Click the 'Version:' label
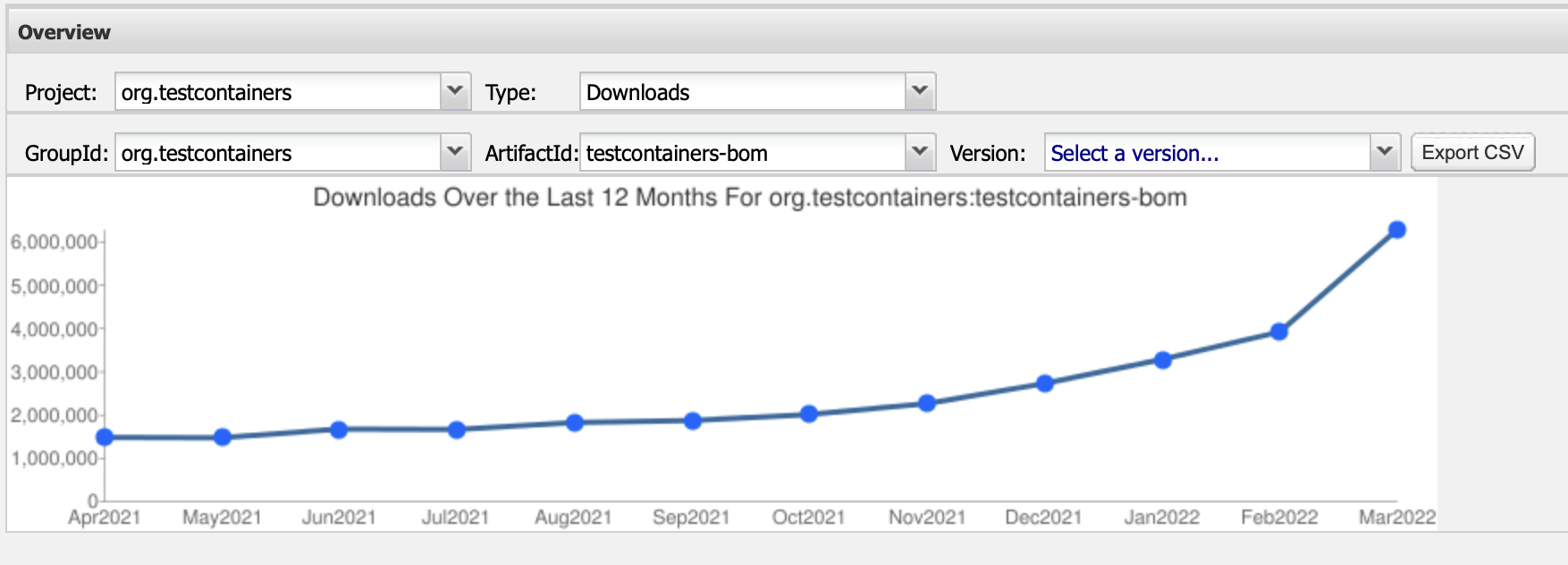Viewport: 1568px width, 565px height. pyautogui.click(x=988, y=154)
